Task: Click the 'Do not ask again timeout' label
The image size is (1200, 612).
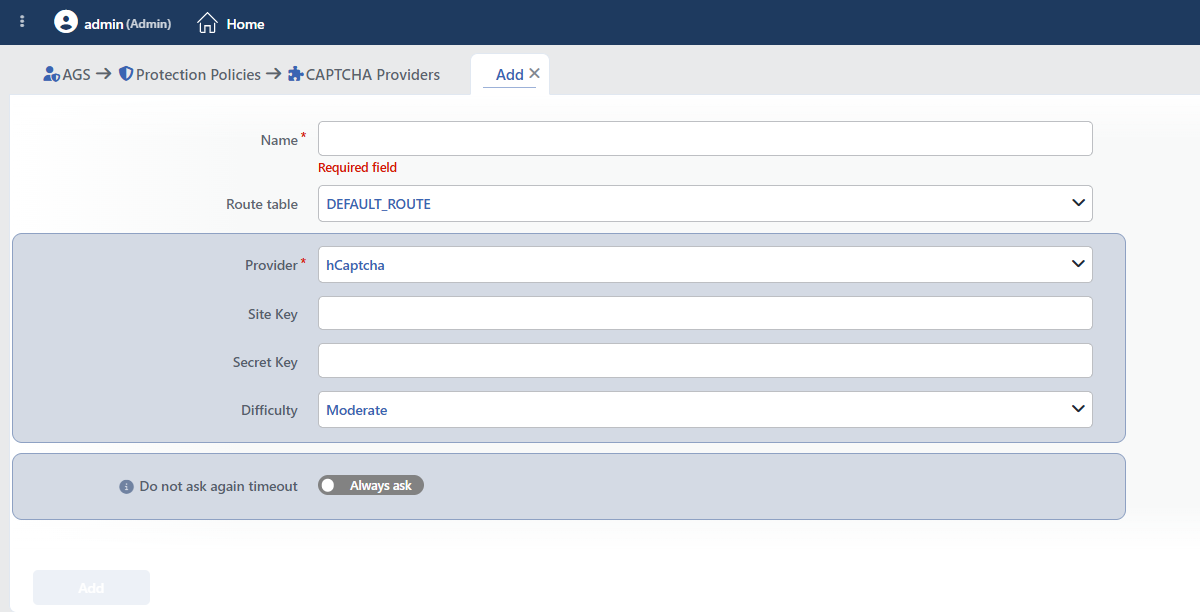Action: pyautogui.click(x=218, y=486)
